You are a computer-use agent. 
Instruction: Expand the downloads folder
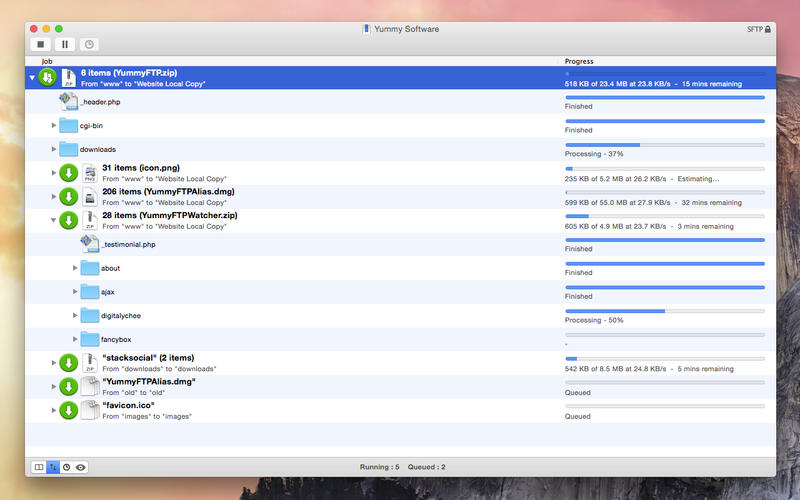tap(54, 149)
